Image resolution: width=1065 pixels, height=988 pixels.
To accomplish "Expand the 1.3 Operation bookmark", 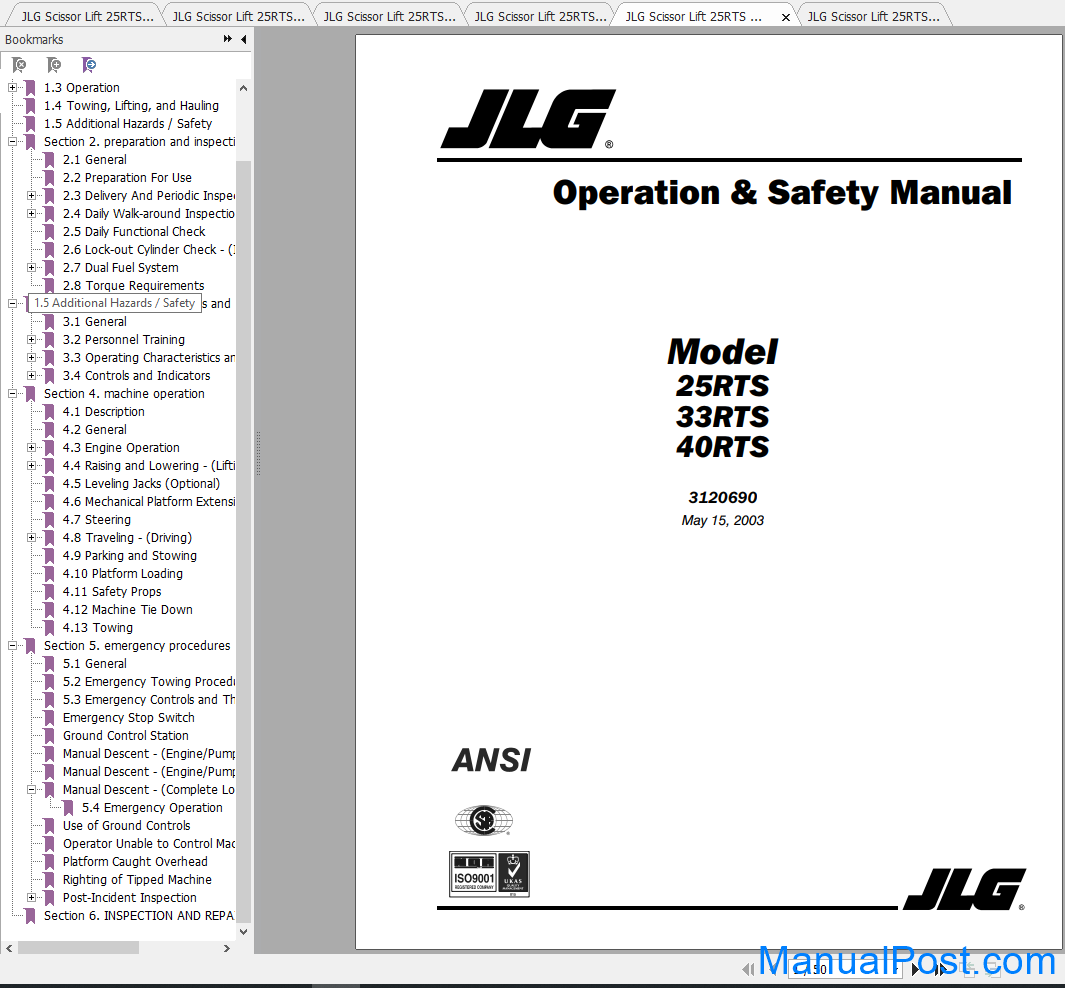I will pyautogui.click(x=12, y=88).
